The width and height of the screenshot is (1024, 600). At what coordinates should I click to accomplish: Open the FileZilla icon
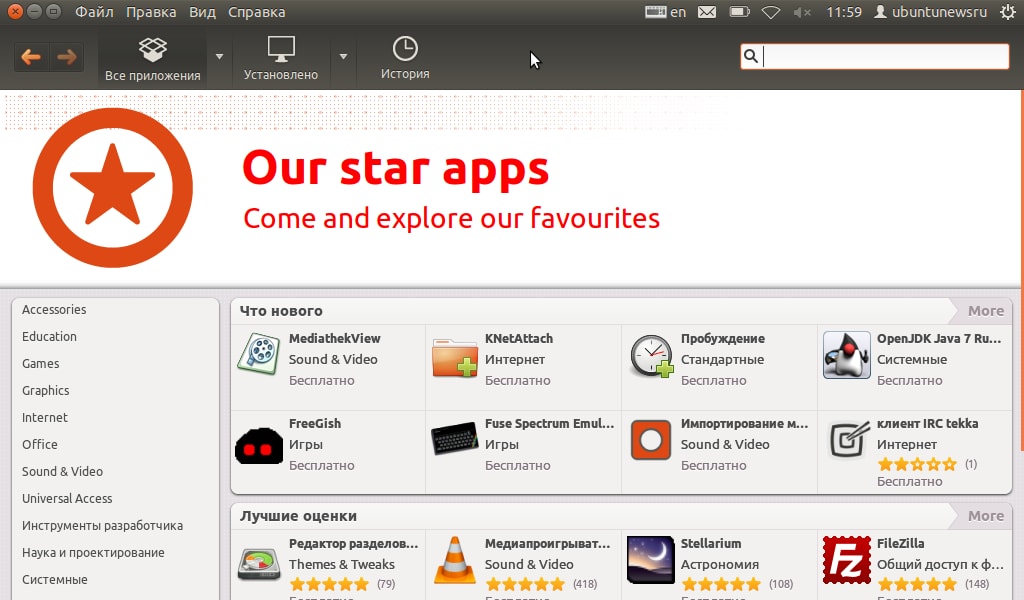tap(846, 560)
